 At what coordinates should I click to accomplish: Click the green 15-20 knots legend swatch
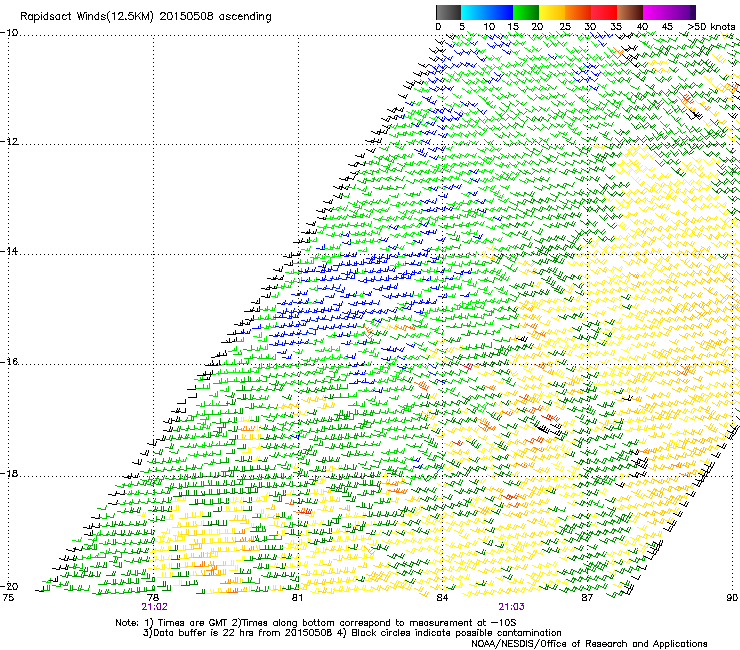[x=526, y=12]
